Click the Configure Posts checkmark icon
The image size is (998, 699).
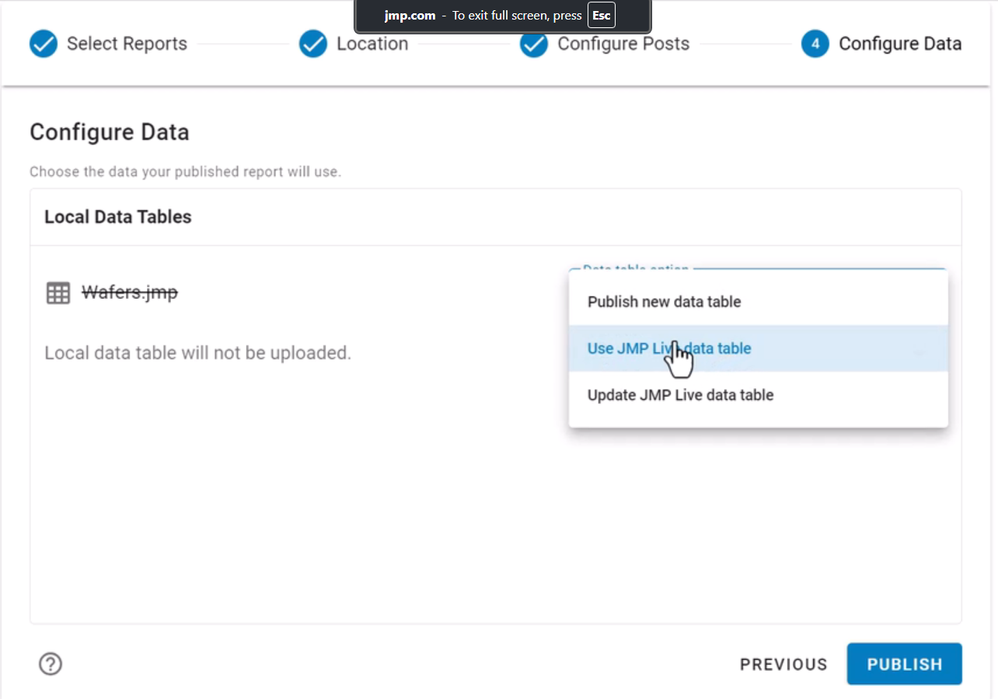pos(534,44)
